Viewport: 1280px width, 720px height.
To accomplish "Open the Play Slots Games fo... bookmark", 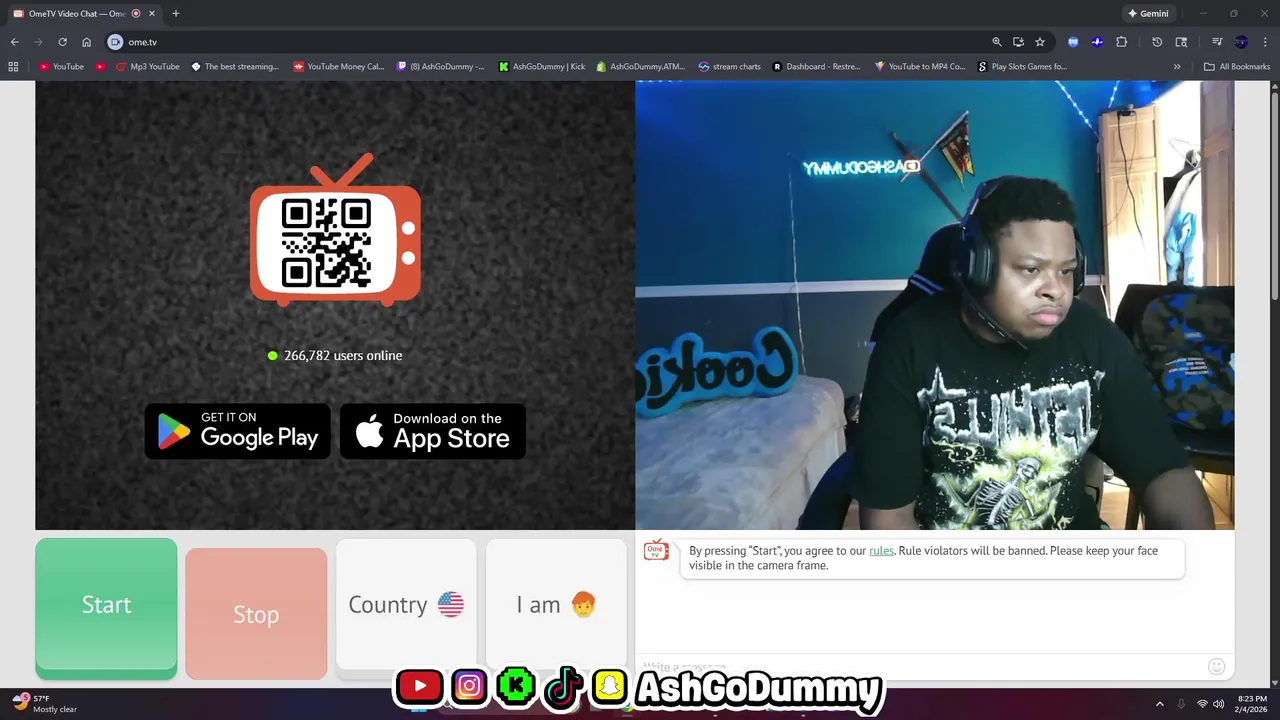I will pos(1022,67).
